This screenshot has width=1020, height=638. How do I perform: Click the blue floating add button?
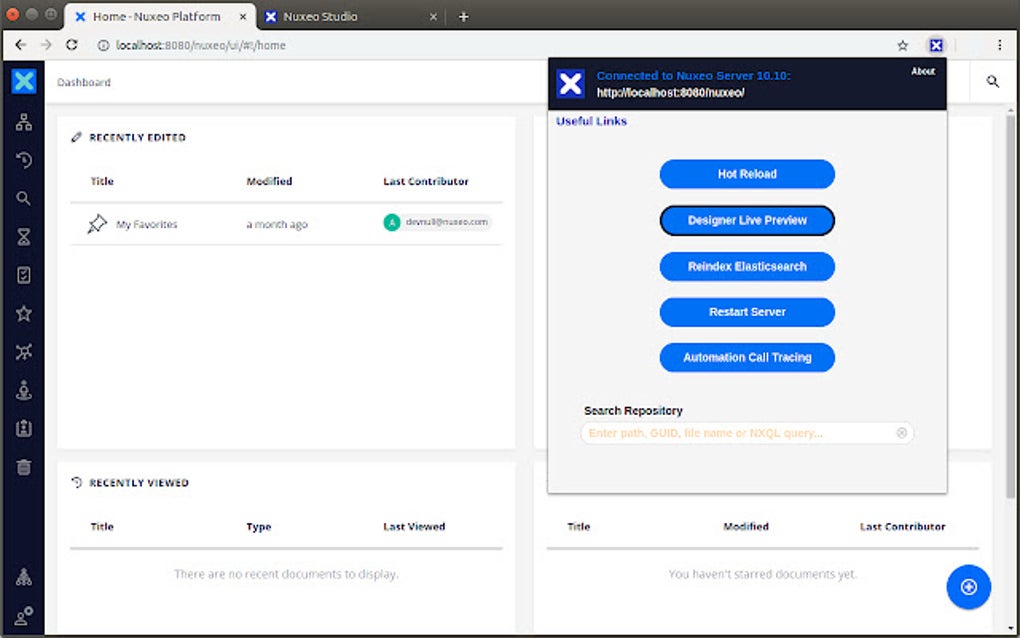967,587
